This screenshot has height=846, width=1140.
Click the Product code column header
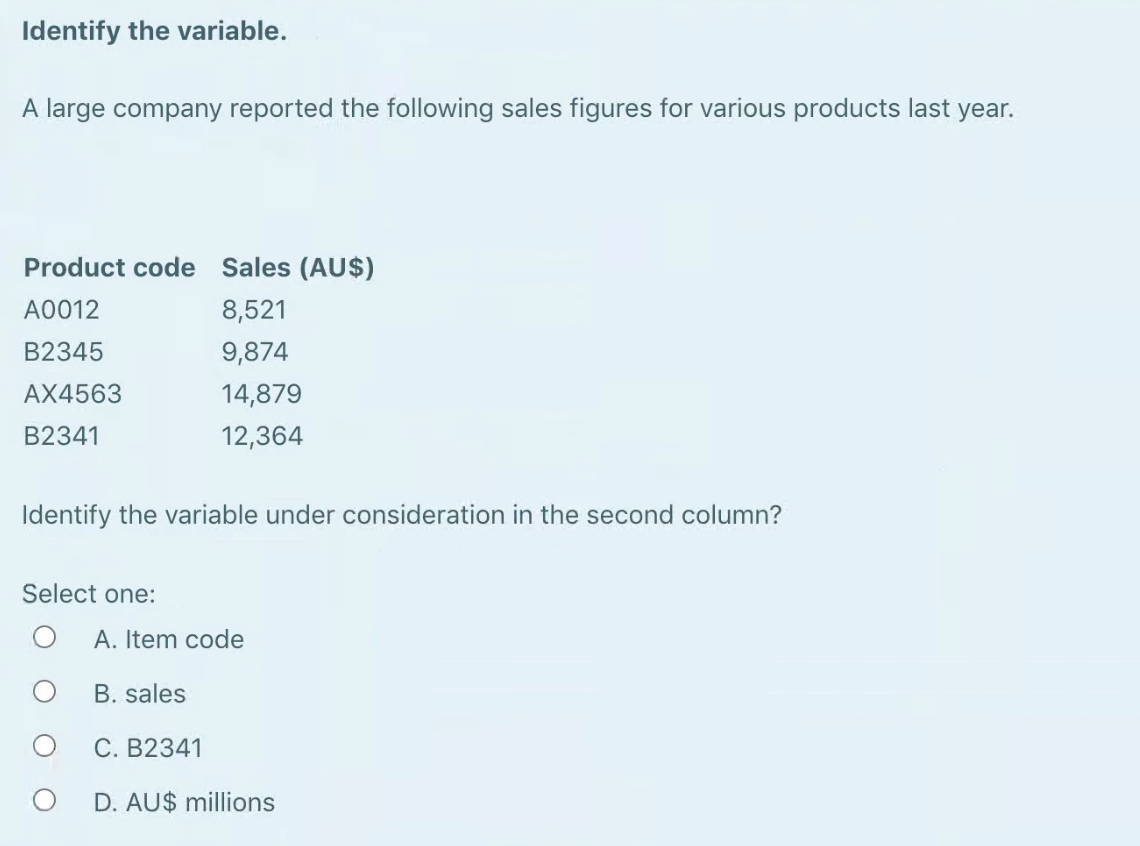(109, 268)
